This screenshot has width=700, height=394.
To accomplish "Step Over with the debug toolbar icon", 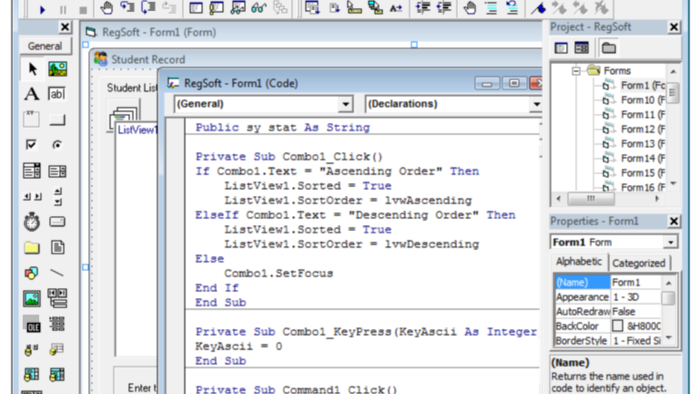I will 148,8.
